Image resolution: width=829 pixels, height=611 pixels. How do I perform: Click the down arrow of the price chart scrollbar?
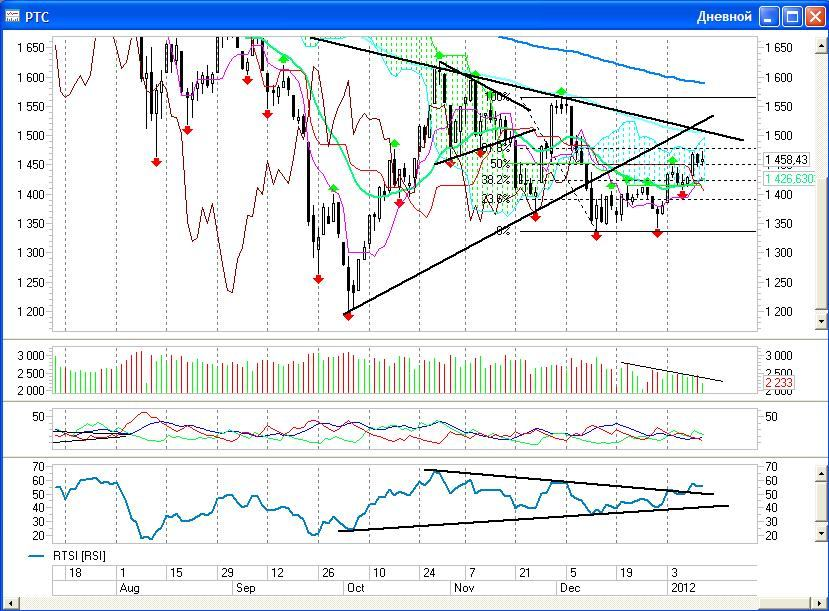(x=821, y=321)
